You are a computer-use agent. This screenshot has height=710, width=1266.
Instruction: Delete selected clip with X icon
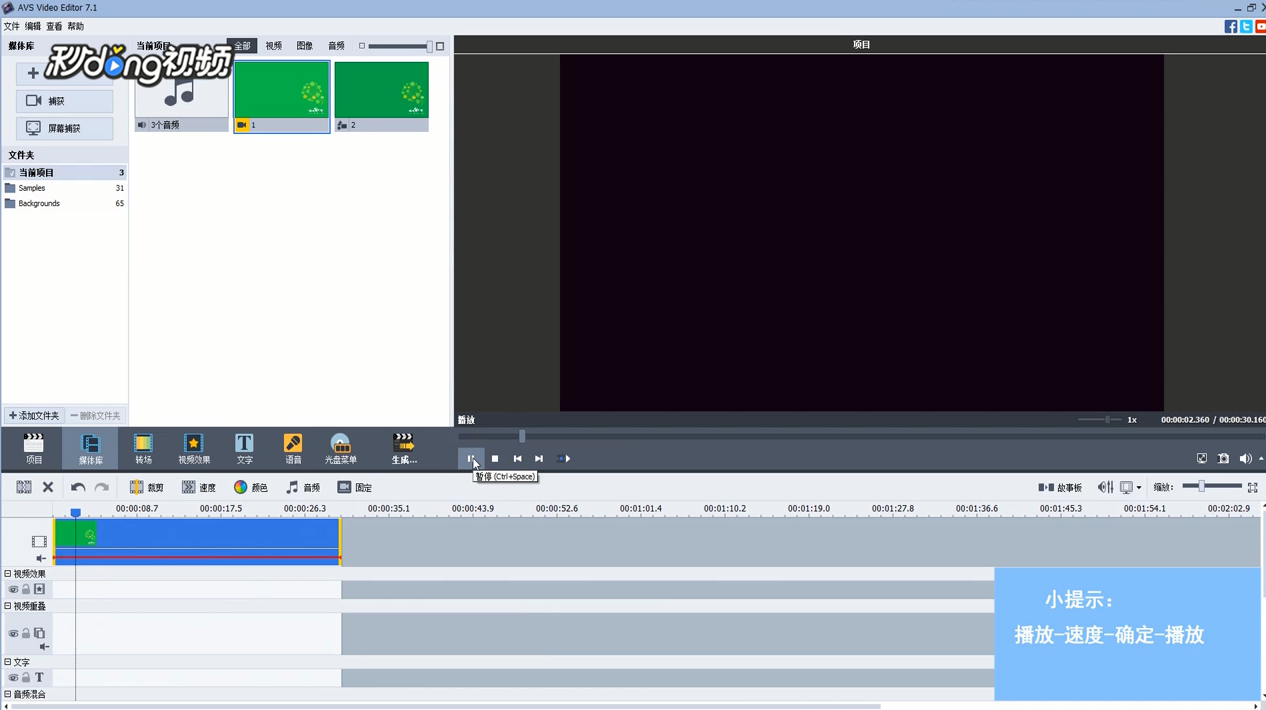tap(48, 487)
